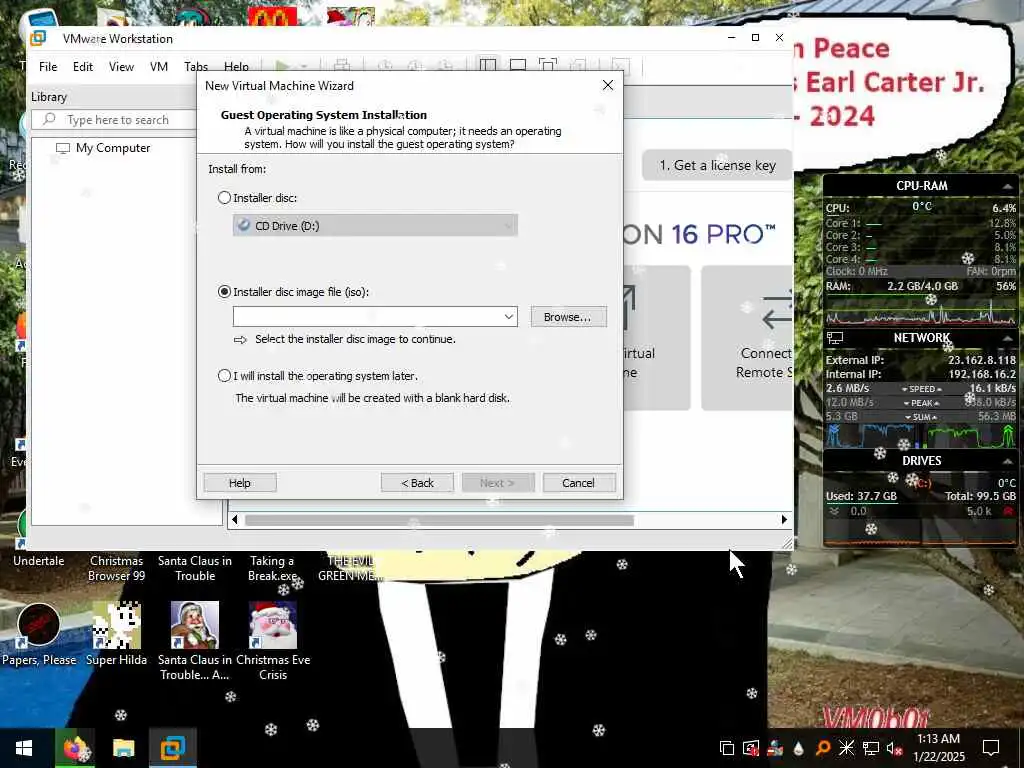Click the PEAK toggle in the network gadget

921,403
